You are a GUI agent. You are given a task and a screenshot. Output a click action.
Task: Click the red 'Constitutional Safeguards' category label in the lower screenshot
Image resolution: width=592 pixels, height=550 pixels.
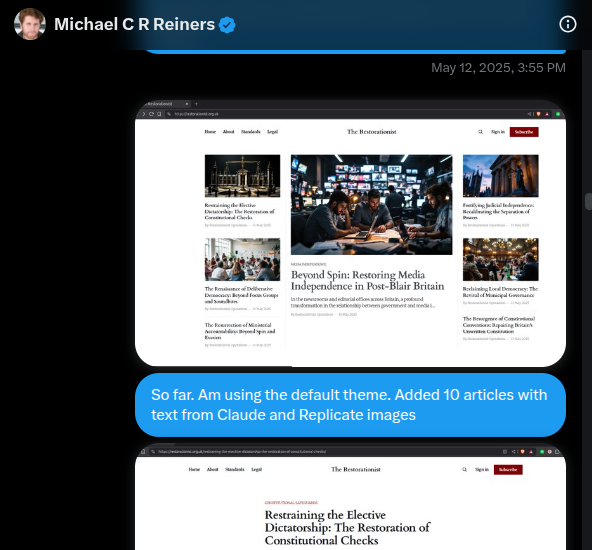(x=291, y=502)
